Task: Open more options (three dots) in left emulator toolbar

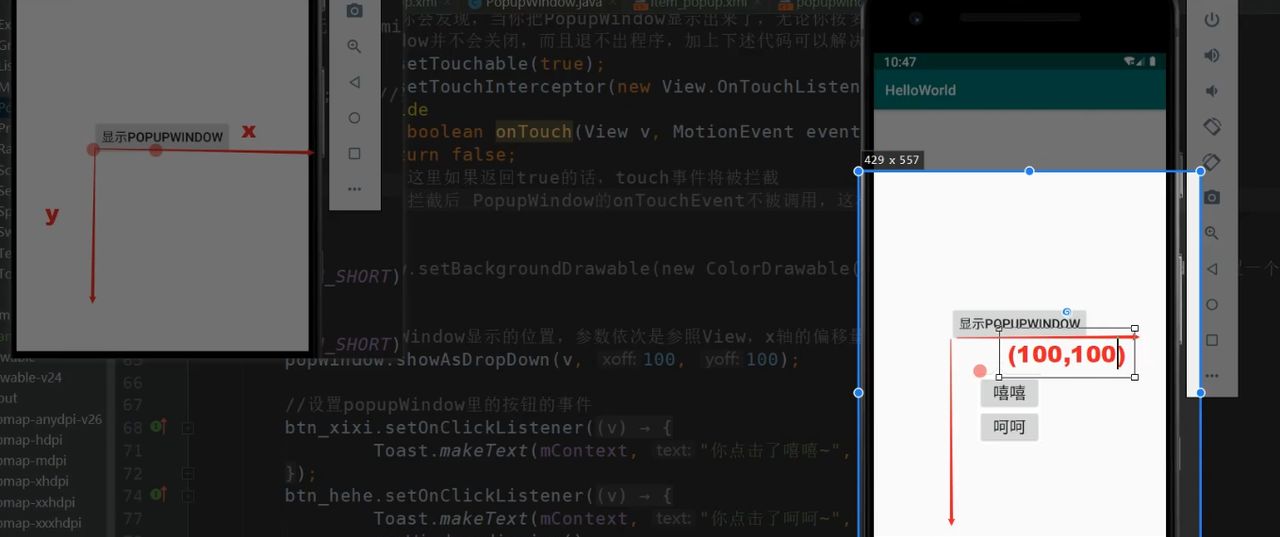Action: (354, 189)
